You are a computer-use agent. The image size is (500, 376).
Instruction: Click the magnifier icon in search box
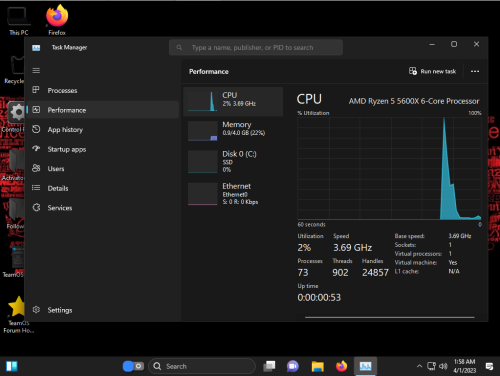(x=179, y=48)
